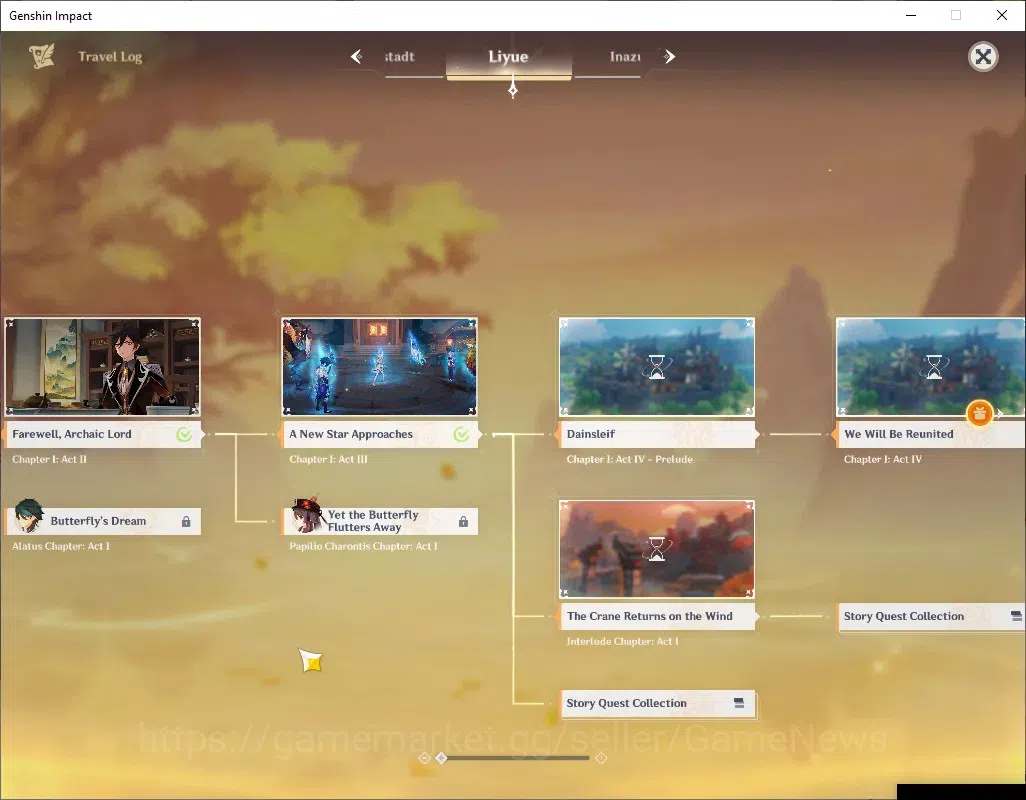Click the Chapter I: Act III subtitle text
Screen dimensions: 1026x800
click(x=328, y=459)
